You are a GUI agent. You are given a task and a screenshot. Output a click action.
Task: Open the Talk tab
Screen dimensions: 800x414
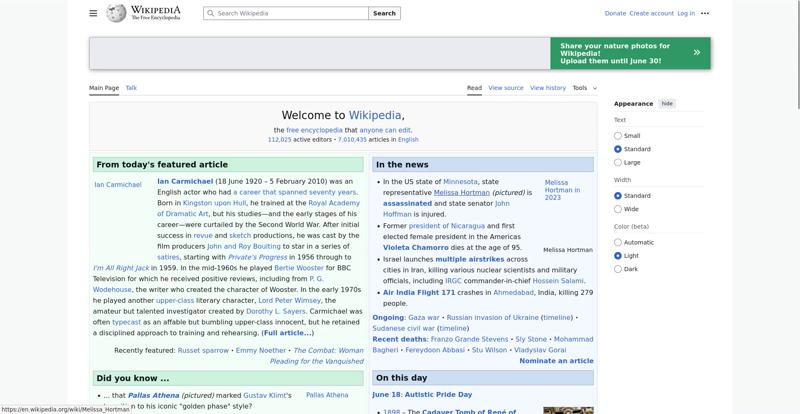131,88
